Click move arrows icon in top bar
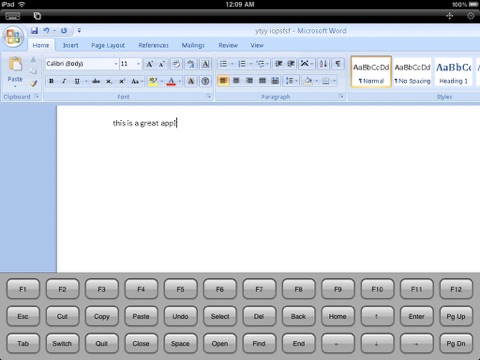This screenshot has width=480, height=360. [x=450, y=16]
